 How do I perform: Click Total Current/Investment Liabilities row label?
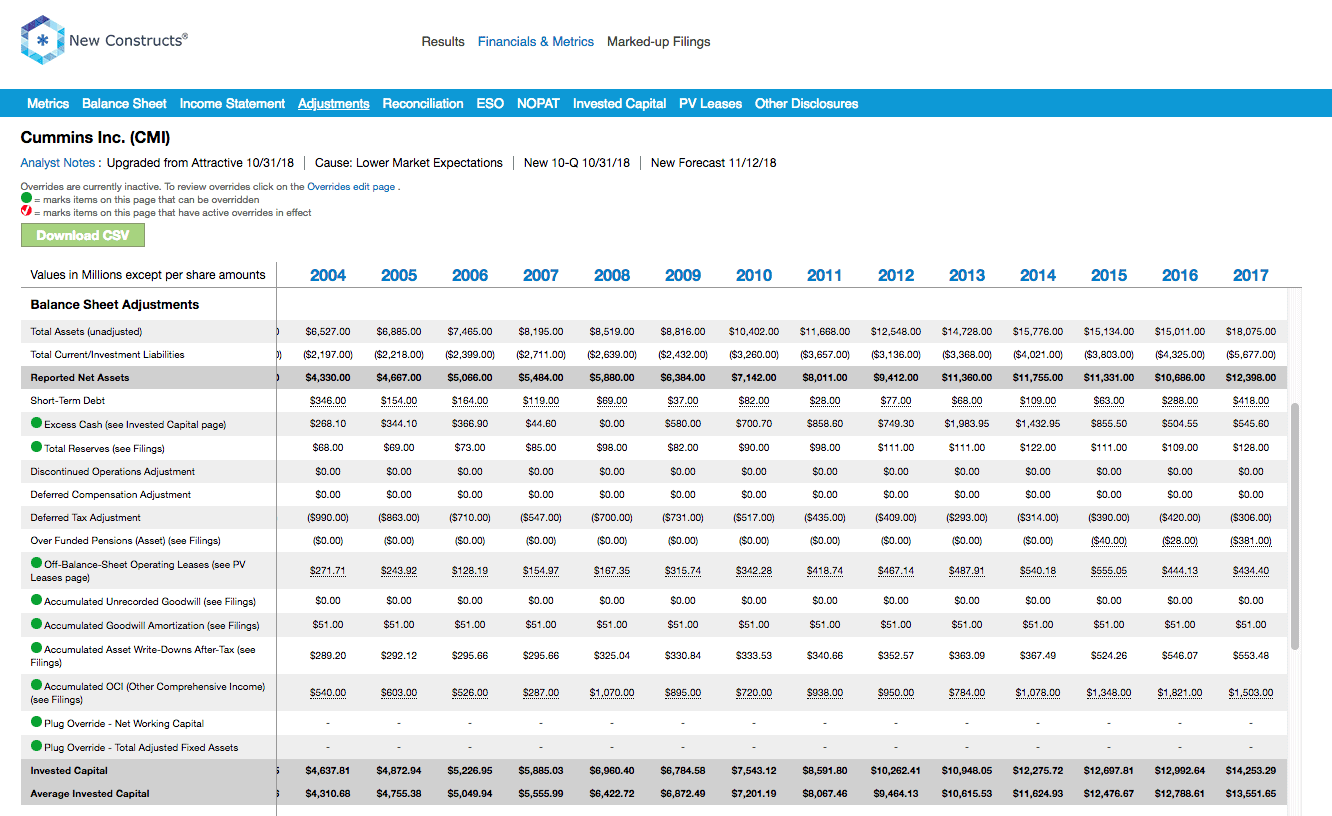click(x=107, y=355)
